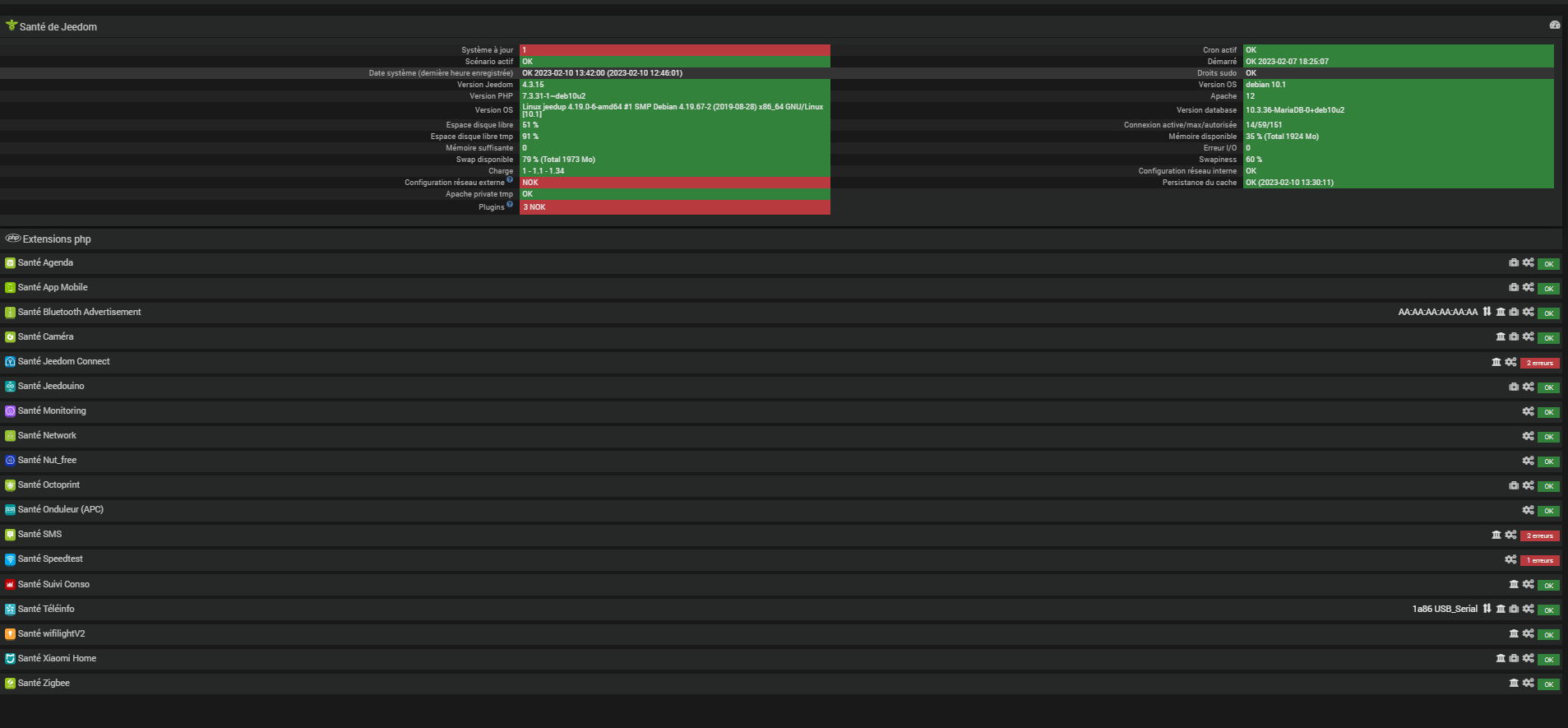
Task: Open the medkit icon in Bluetooth Advertisement row
Action: pos(1514,313)
